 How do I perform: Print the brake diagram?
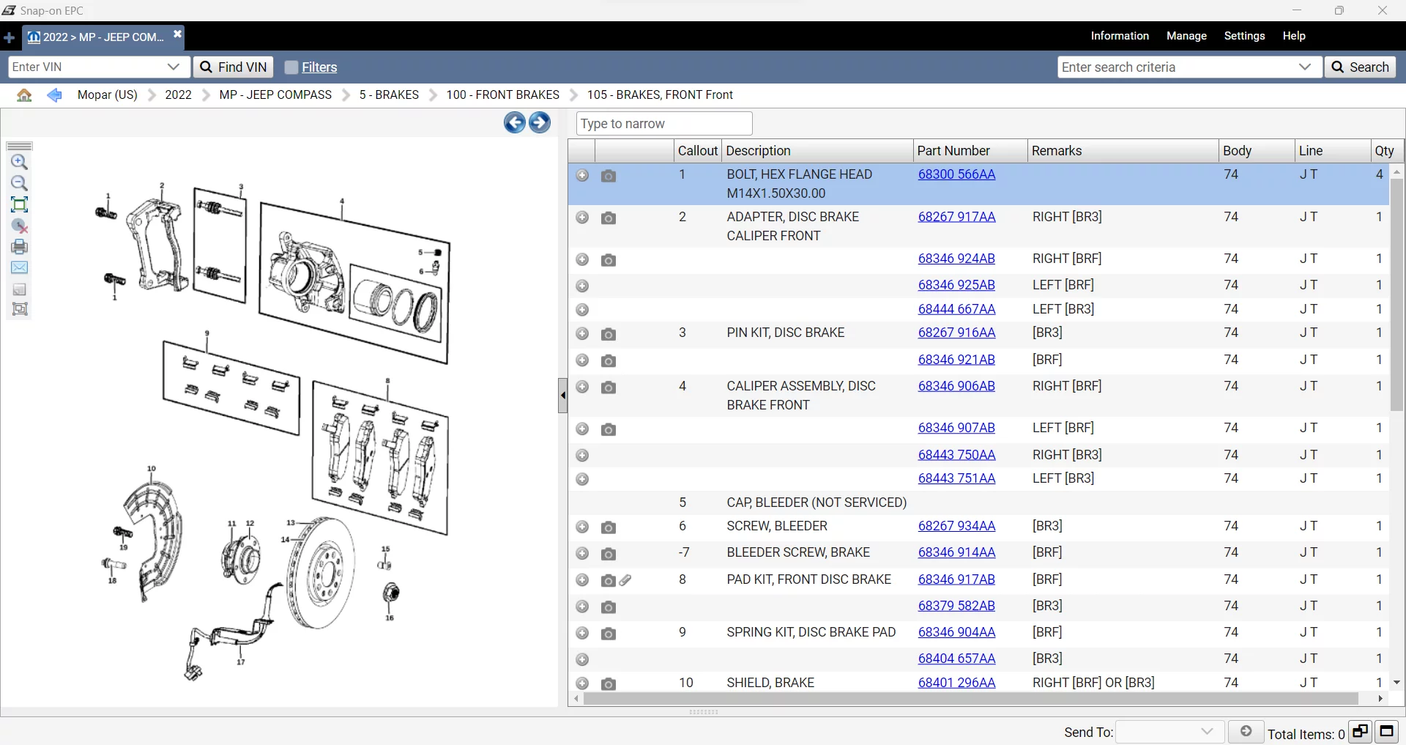[19, 247]
